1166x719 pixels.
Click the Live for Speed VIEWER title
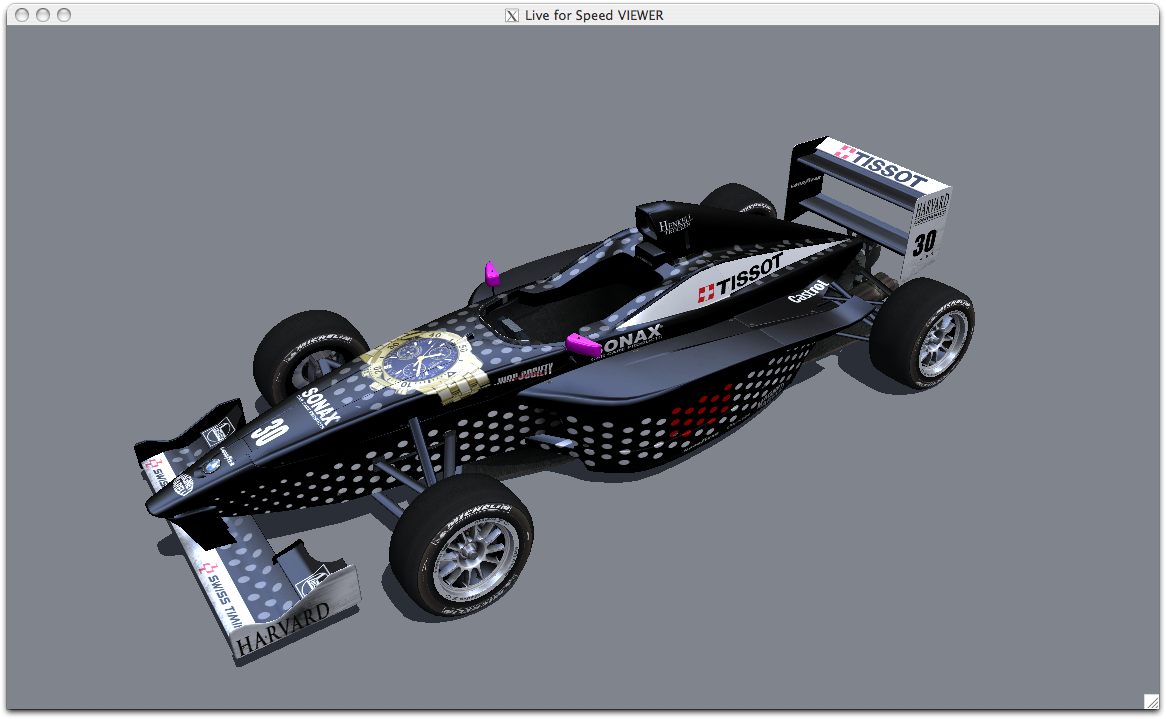(594, 15)
